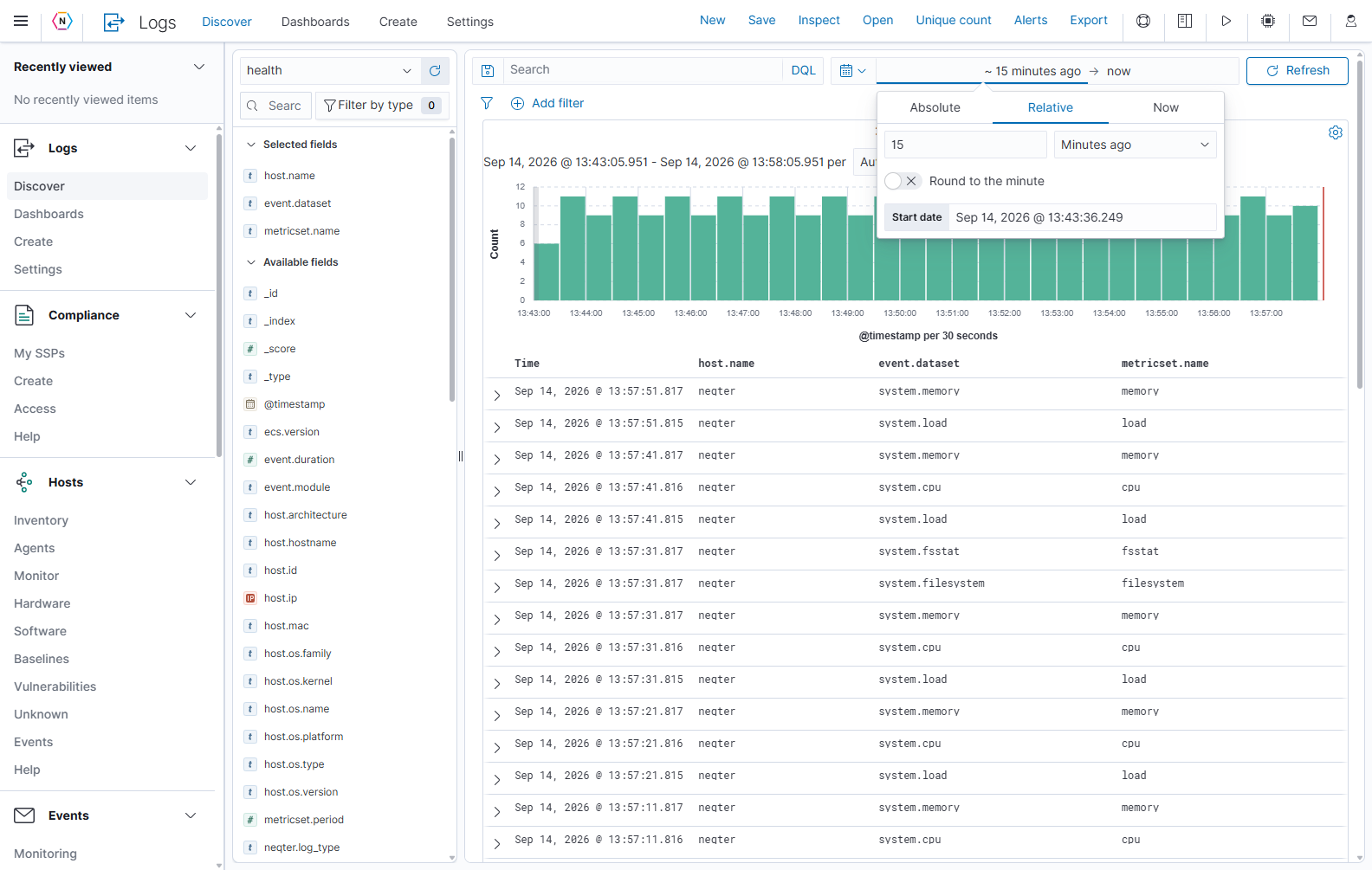This screenshot has width=1372, height=870.
Task: Open the Minutes ago unit dropdown
Action: click(x=1135, y=145)
